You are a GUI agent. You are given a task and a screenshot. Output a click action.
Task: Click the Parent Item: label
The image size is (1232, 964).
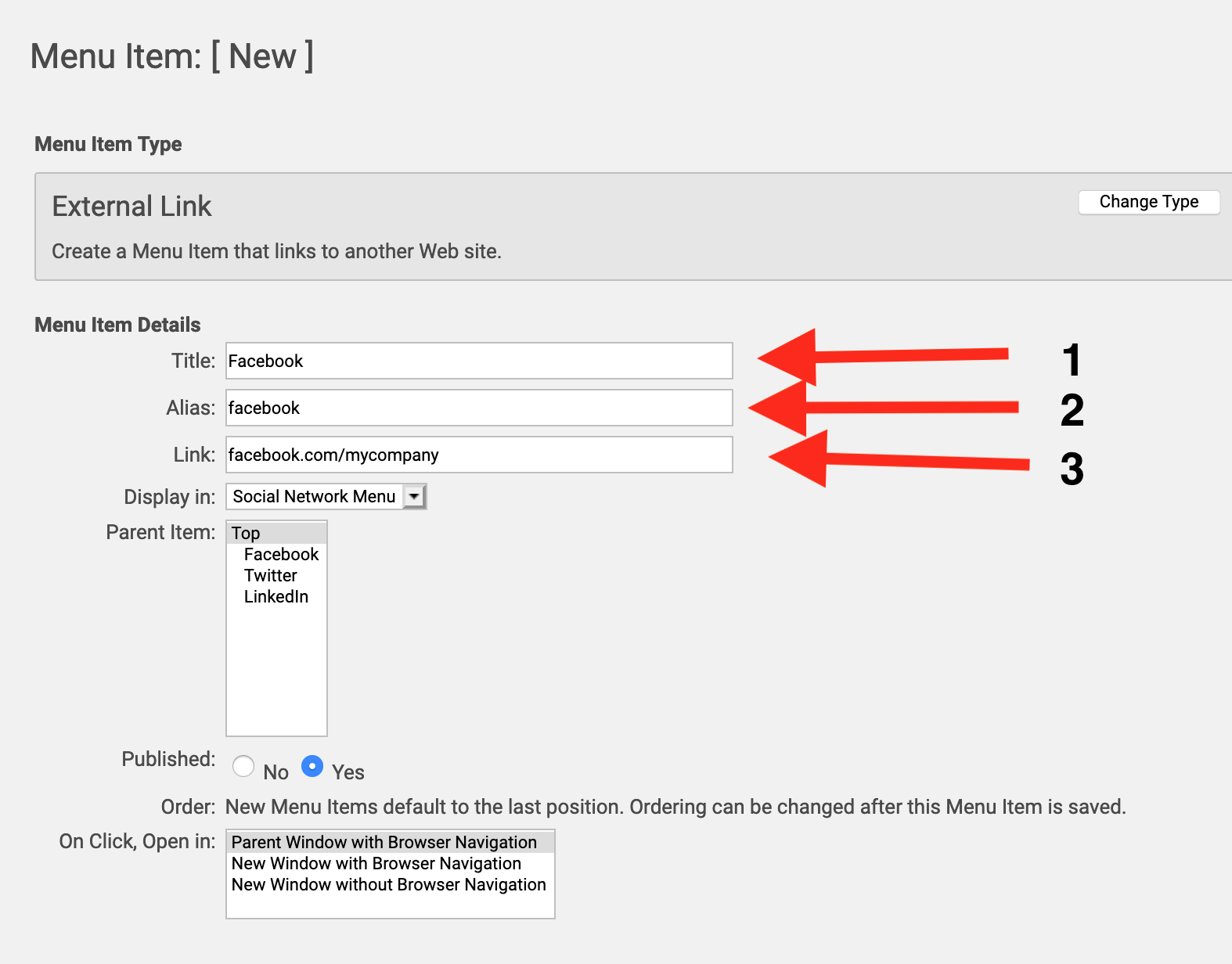[160, 532]
